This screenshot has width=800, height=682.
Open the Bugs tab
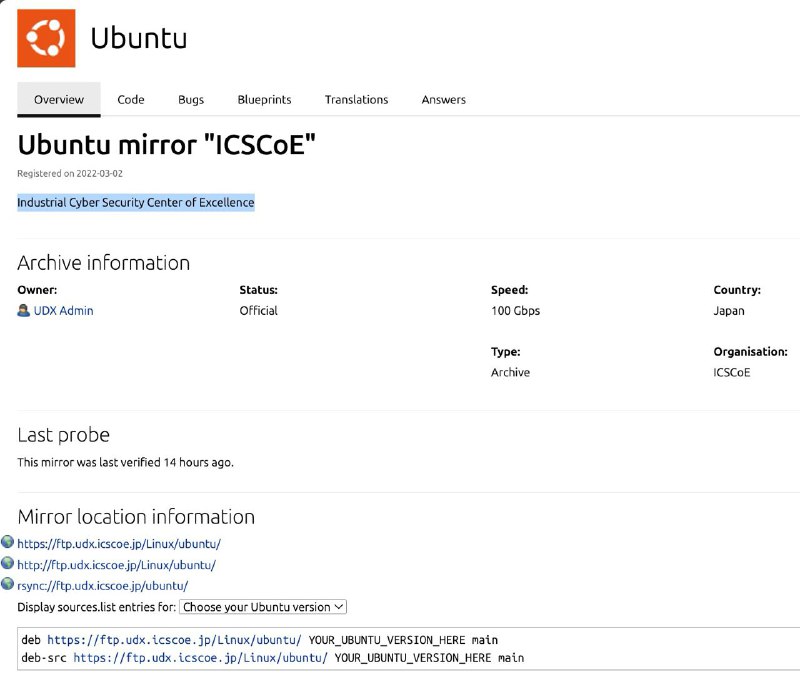coord(191,99)
